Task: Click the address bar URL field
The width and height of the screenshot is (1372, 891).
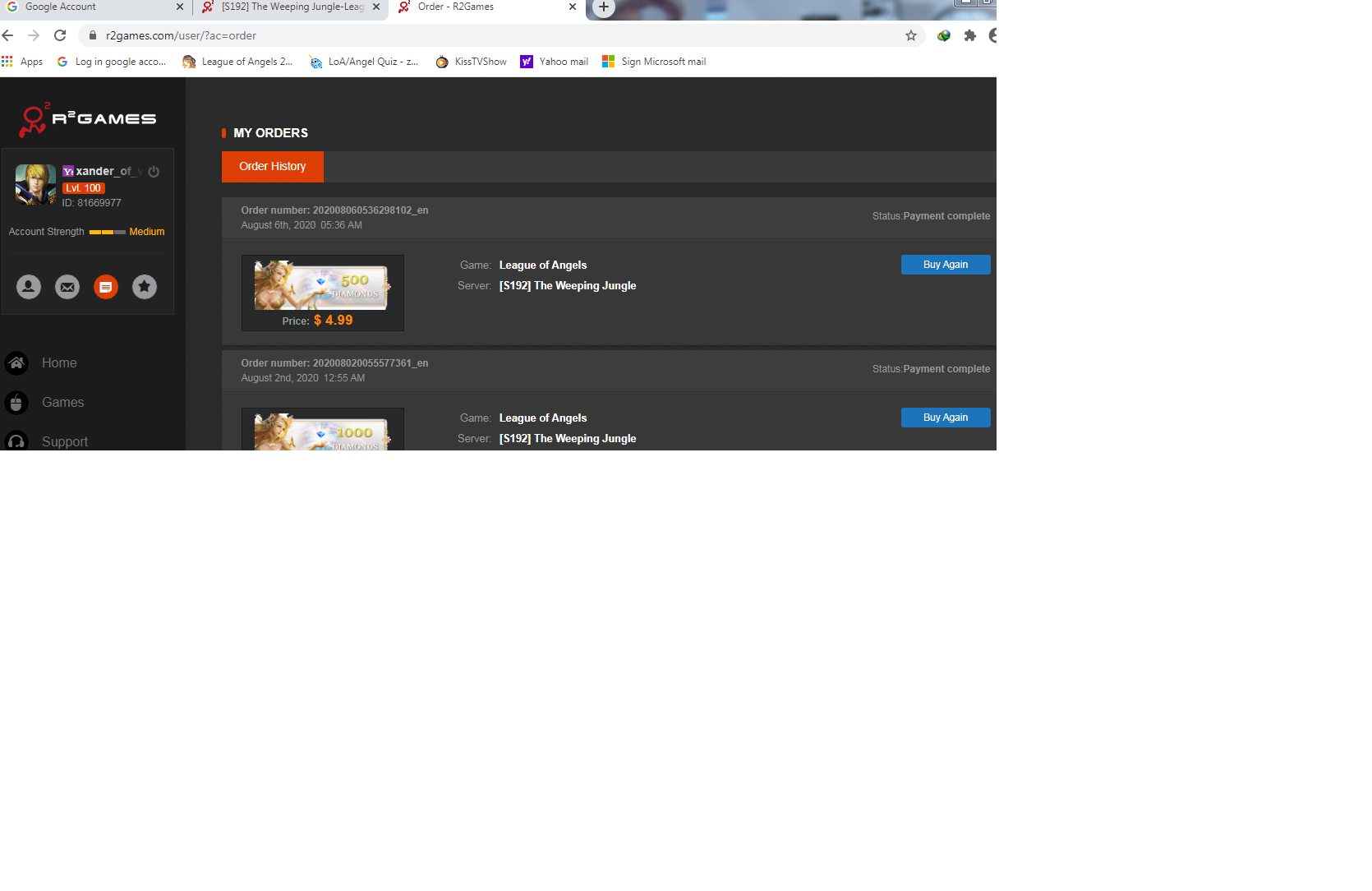Action: pos(493,35)
